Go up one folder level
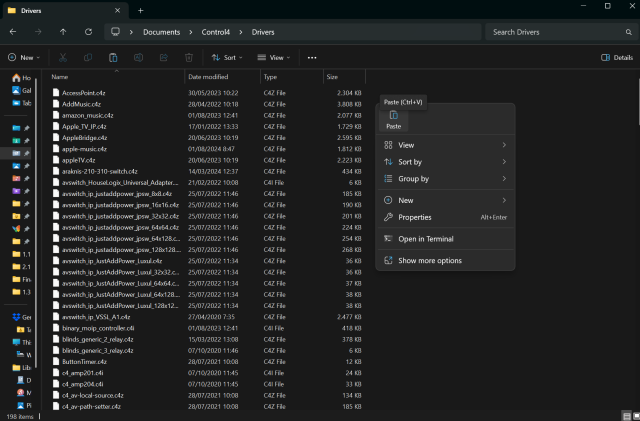The height and width of the screenshot is (421, 640). tap(63, 32)
